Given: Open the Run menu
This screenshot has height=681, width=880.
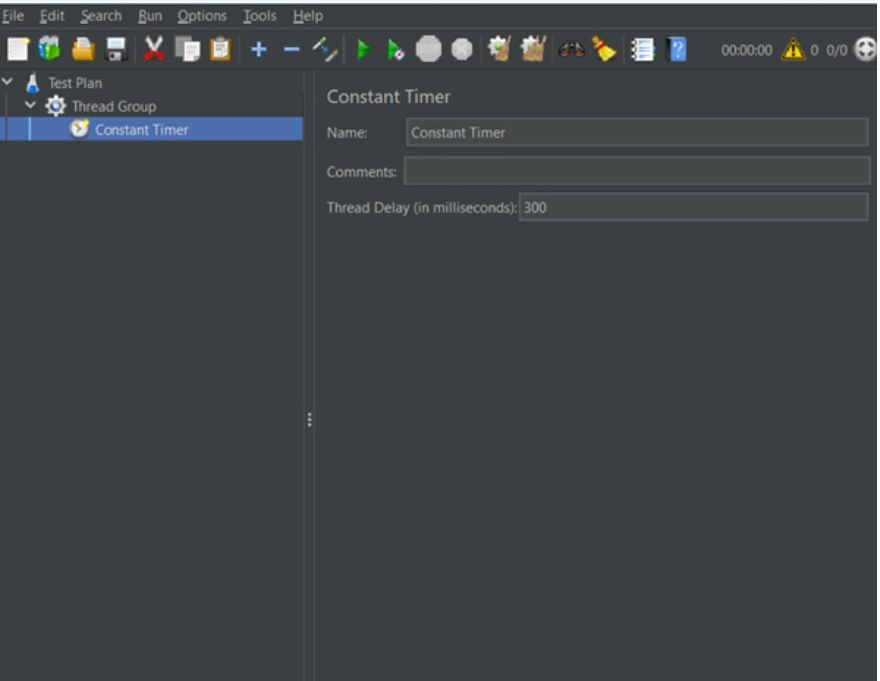Looking at the screenshot, I should (x=150, y=16).
